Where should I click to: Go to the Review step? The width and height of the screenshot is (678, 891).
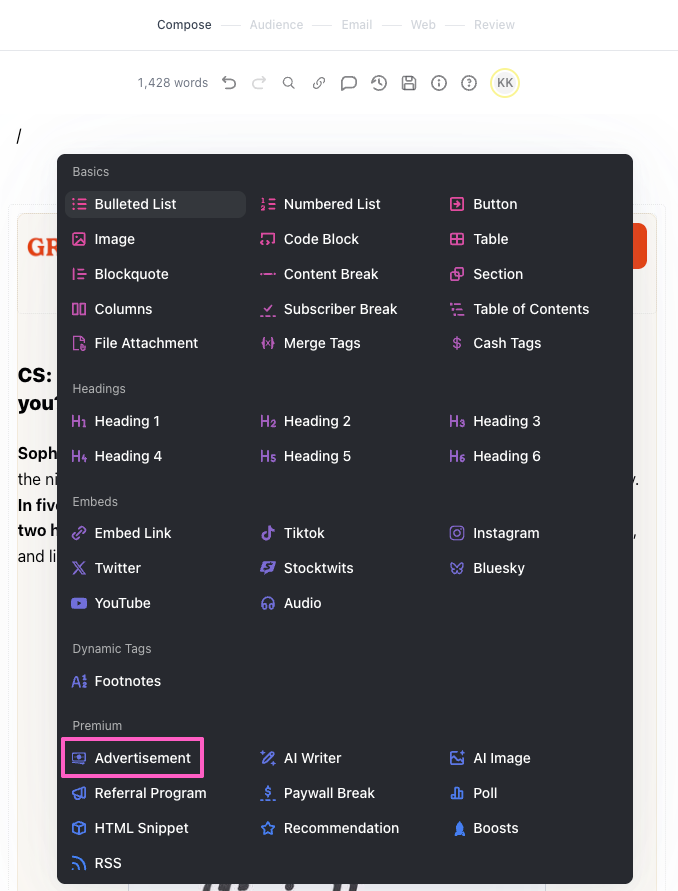[x=495, y=25]
